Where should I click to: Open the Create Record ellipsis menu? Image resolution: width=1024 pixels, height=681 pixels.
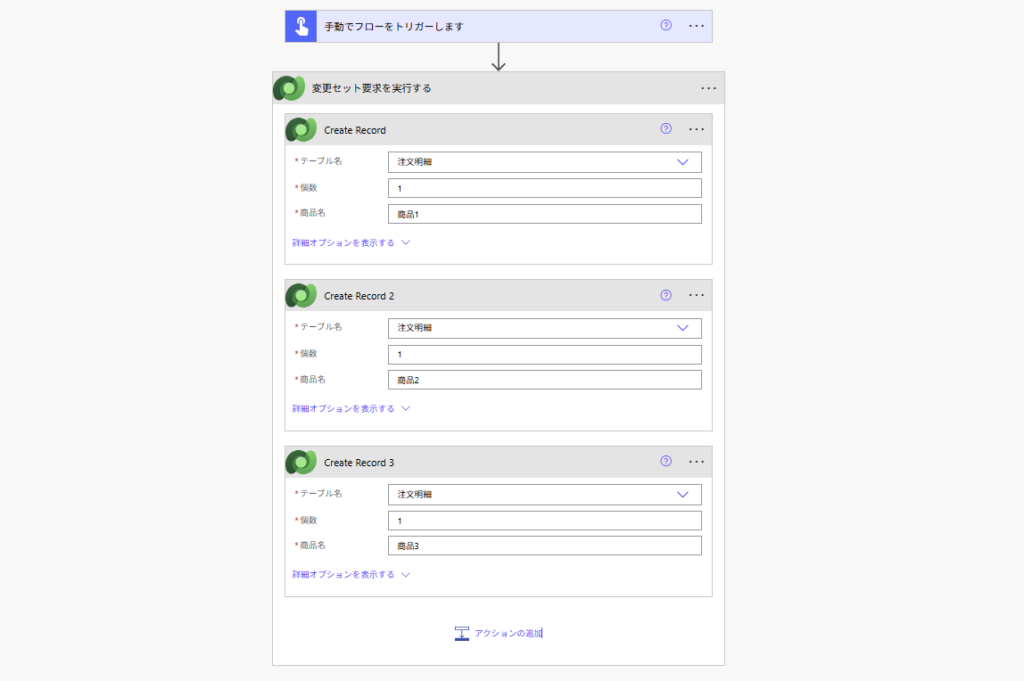pyautogui.click(x=697, y=129)
